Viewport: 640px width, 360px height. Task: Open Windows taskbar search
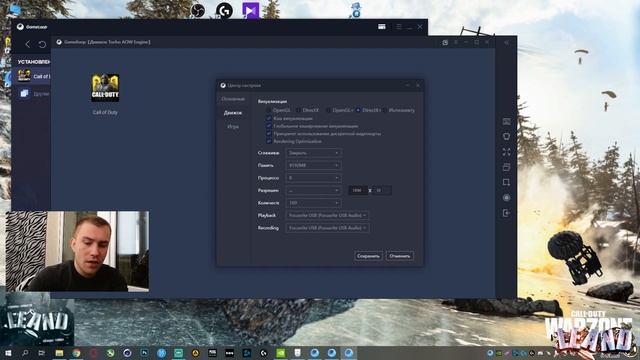(25, 353)
